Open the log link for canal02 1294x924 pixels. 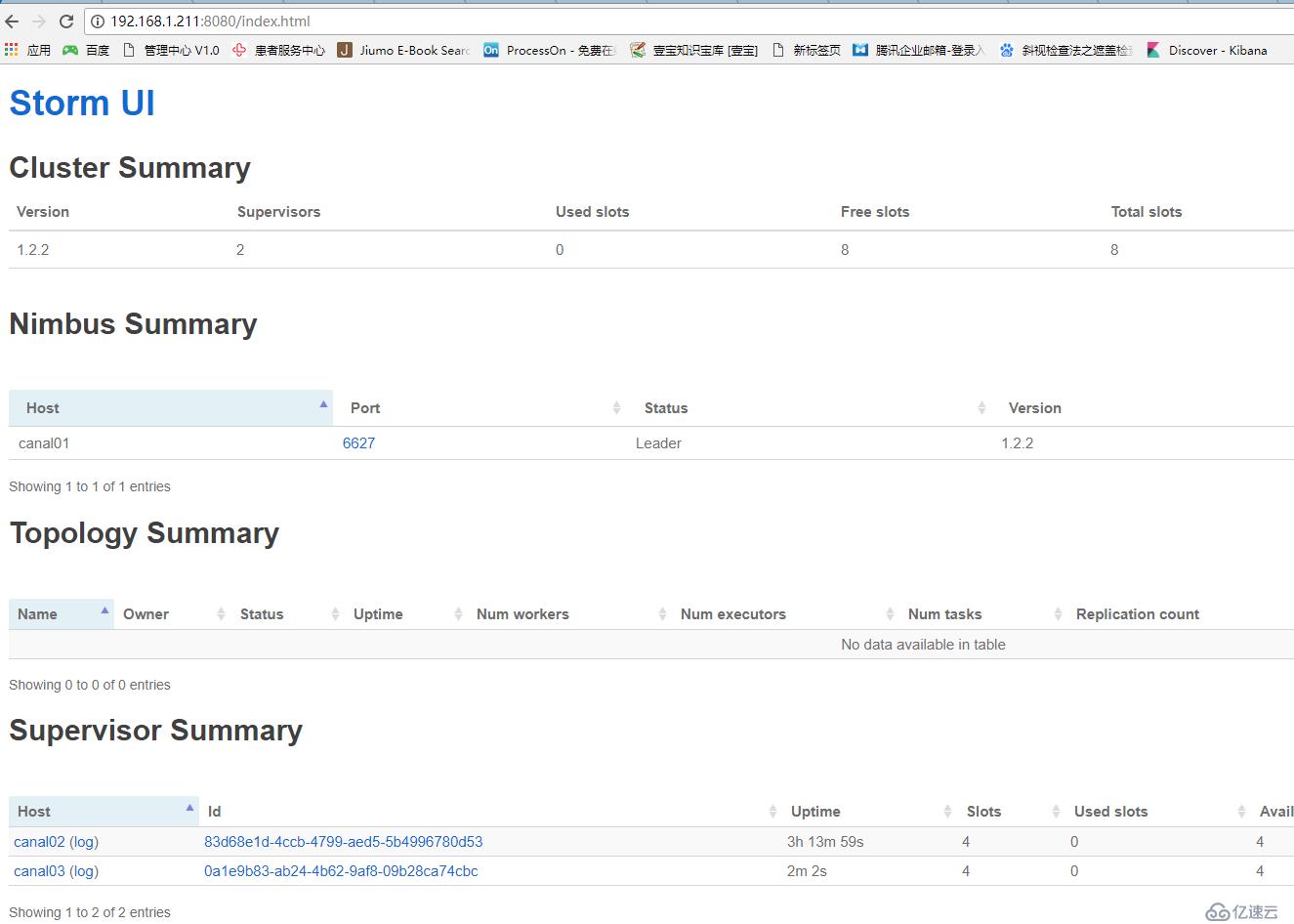(x=84, y=841)
